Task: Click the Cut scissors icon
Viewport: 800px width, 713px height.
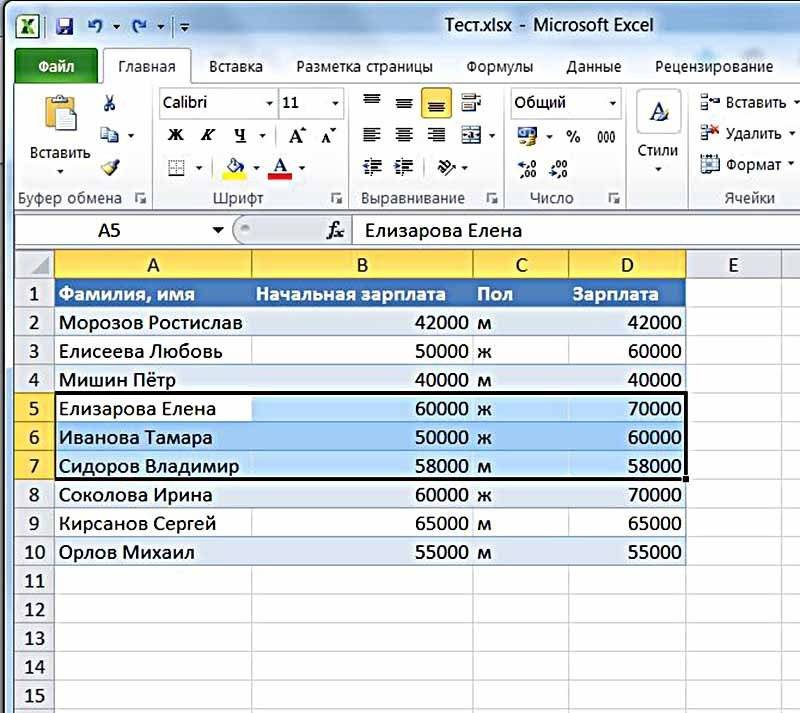Action: (x=110, y=103)
